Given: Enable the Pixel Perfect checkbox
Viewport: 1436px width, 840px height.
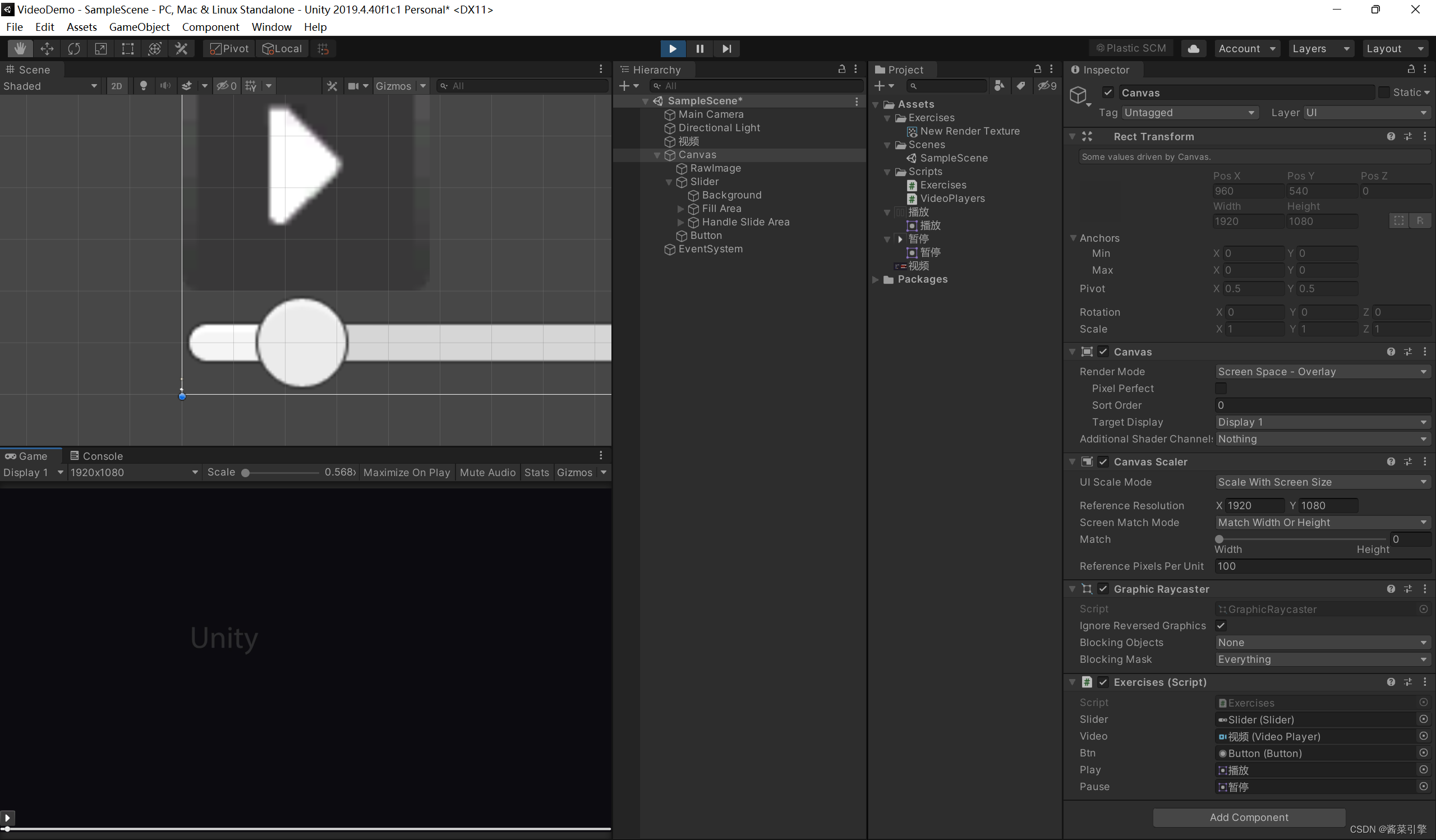Looking at the screenshot, I should point(1221,389).
